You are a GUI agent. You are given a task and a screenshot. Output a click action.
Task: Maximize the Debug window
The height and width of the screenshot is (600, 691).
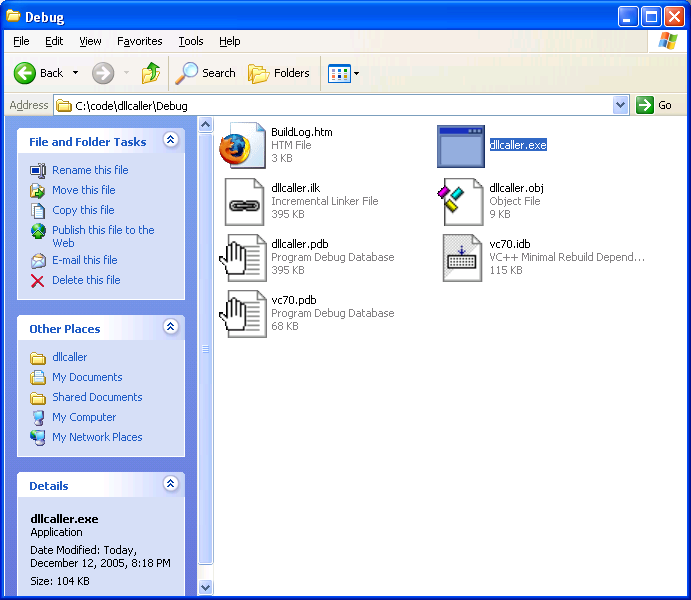[651, 17]
